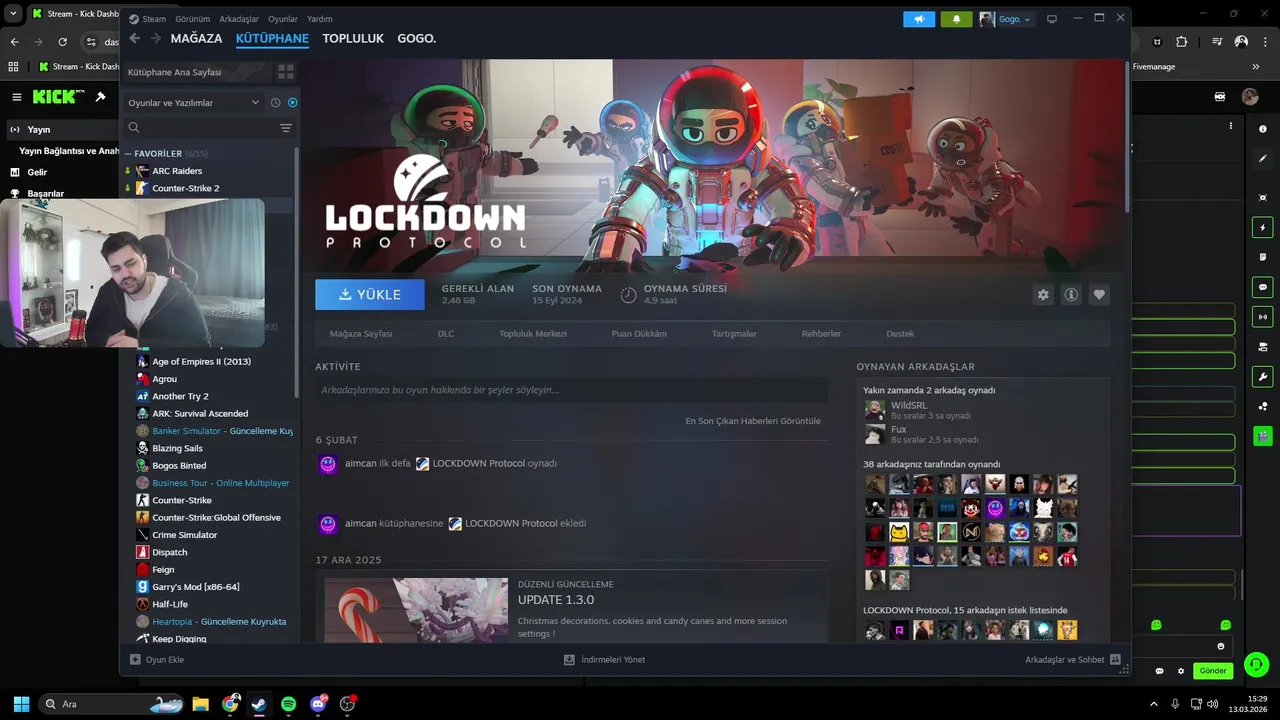
Task: Switch library to grid collections view
Action: pos(286,72)
